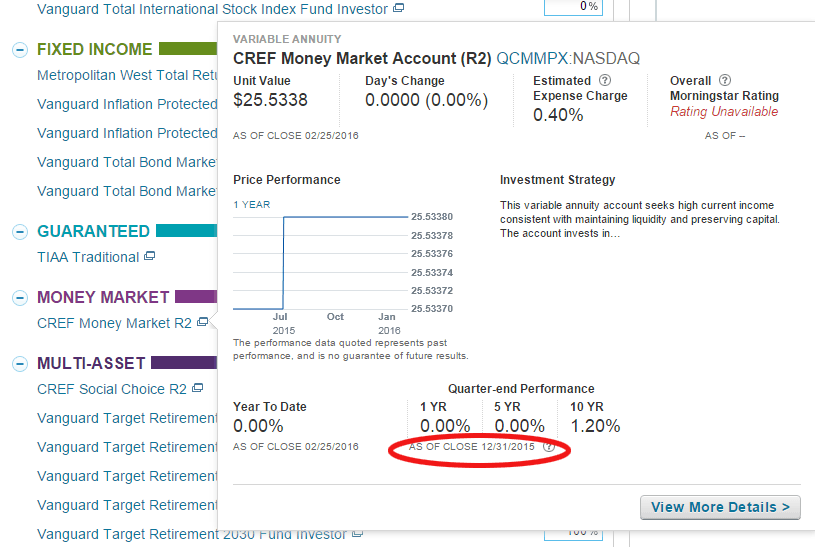This screenshot has height=547, width=815.
Task: Collapse the Multi-Asset section
Action: click(20, 364)
